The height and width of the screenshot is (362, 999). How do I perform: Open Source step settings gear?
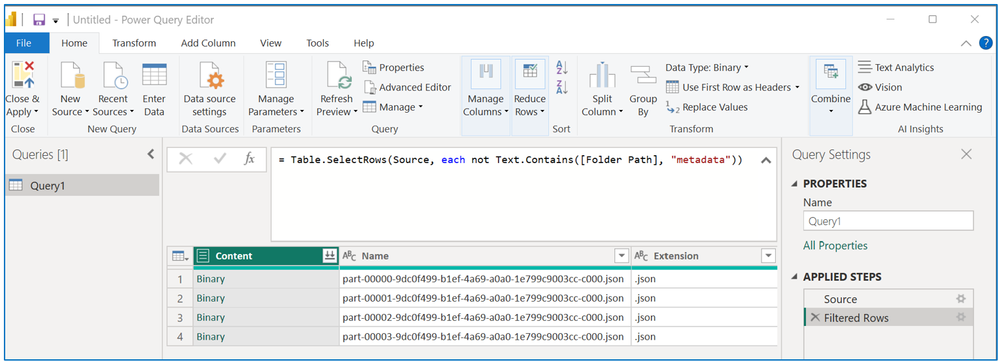(961, 298)
